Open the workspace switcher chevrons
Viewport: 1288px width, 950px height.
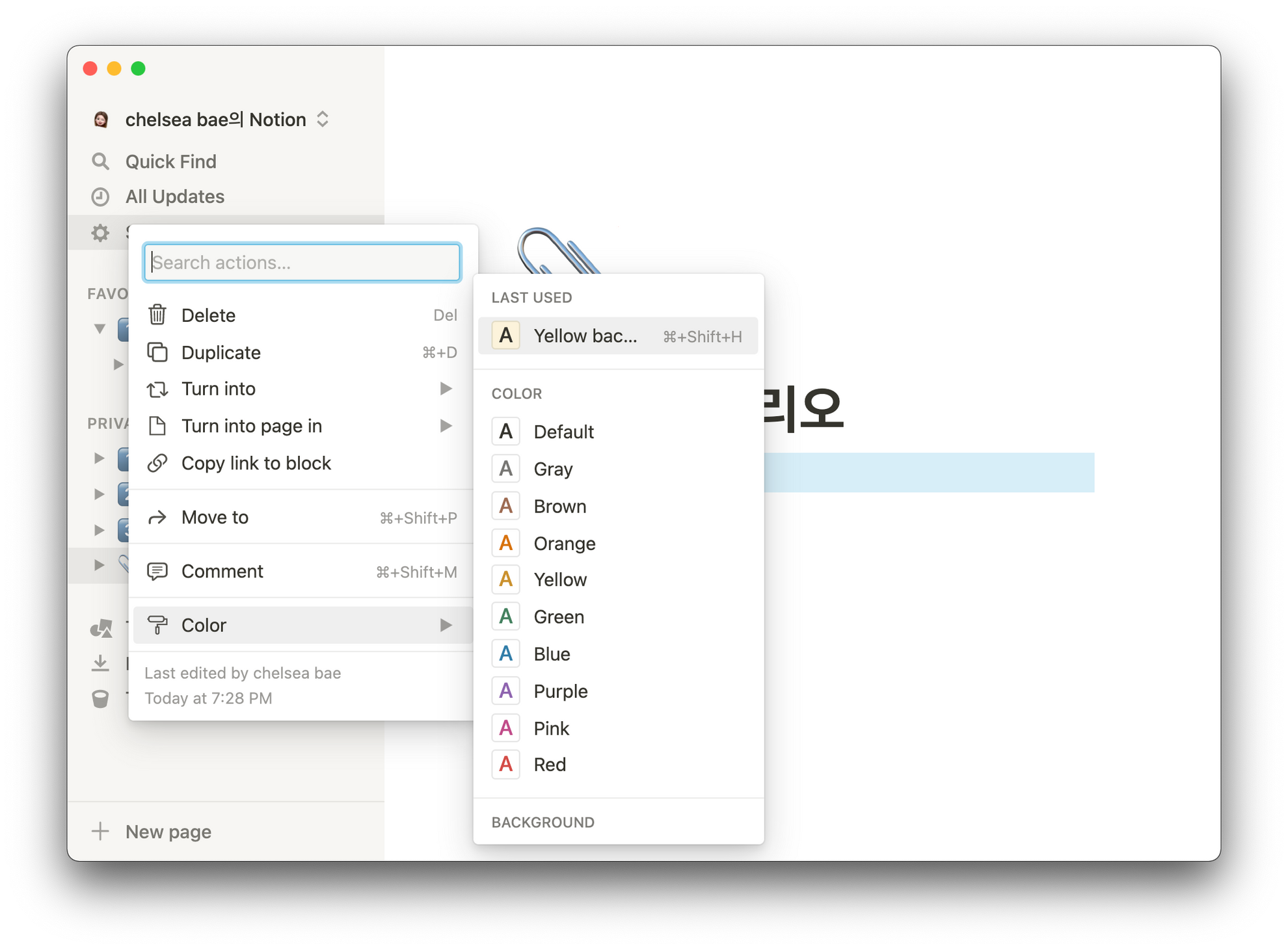(x=323, y=119)
